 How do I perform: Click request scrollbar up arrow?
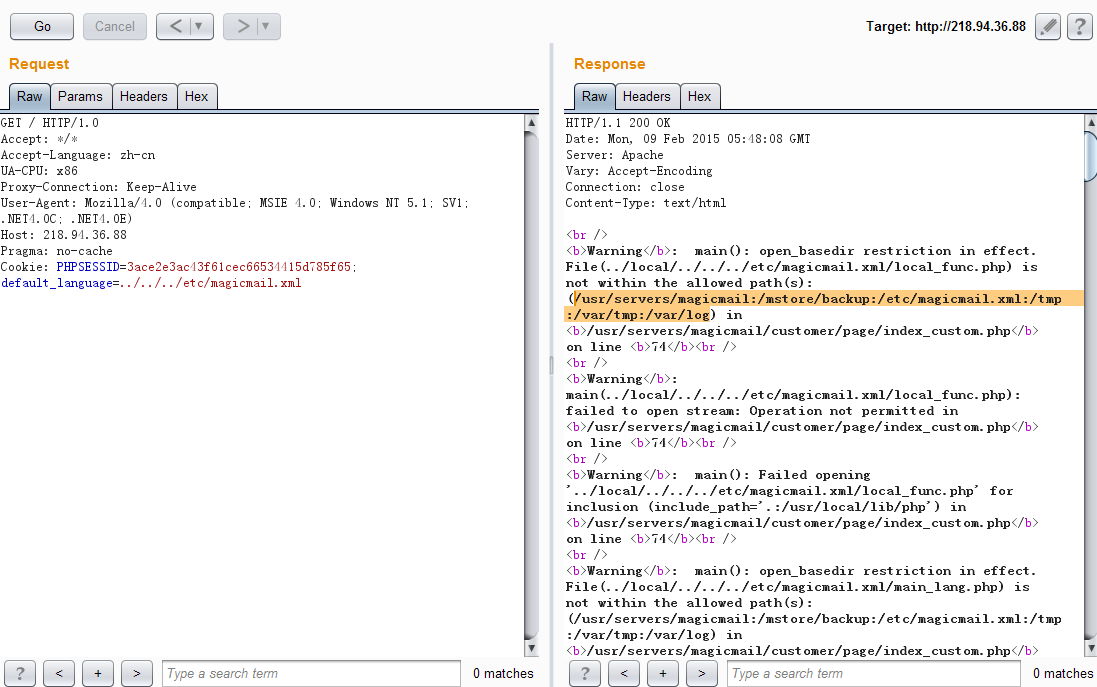532,122
